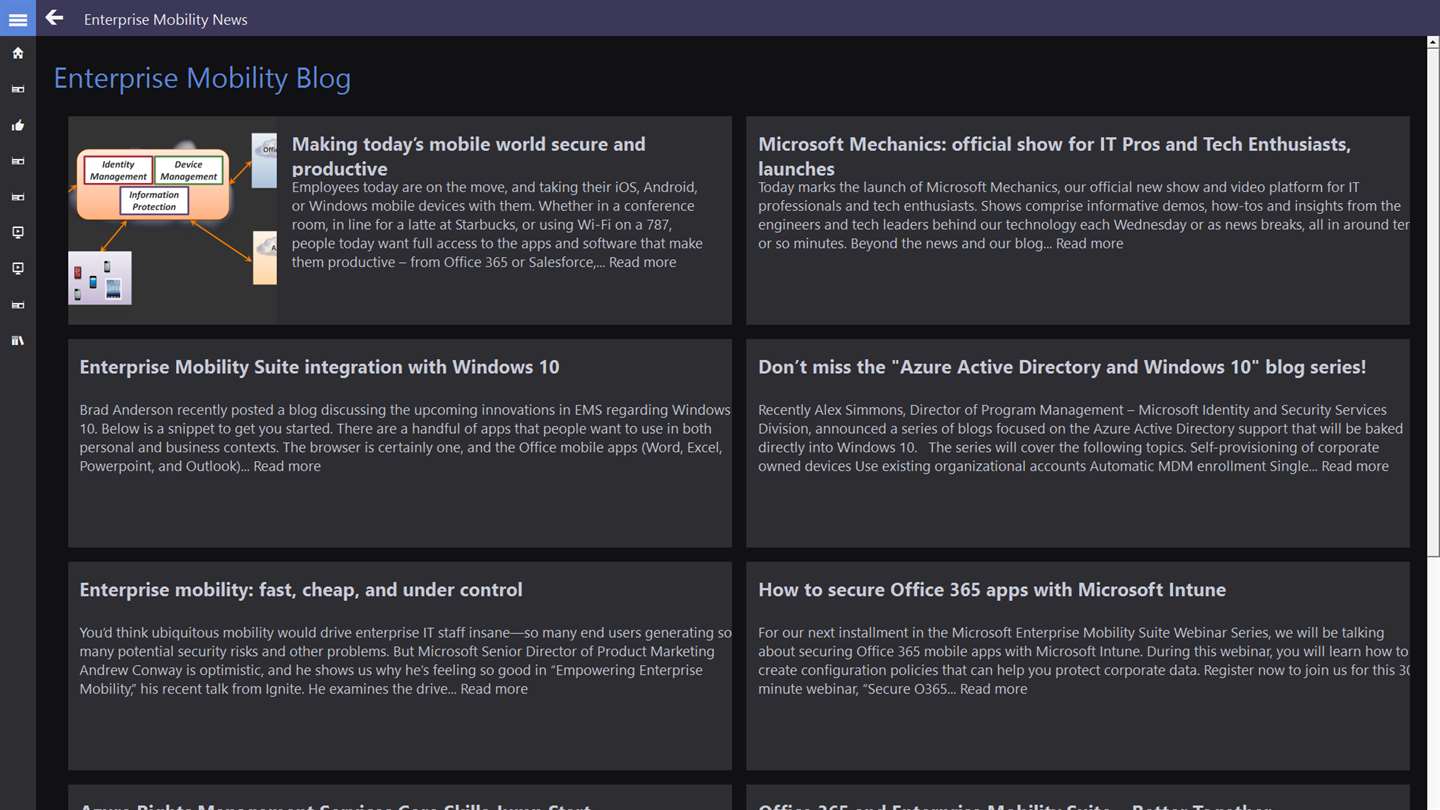Read more about Azure Active Directory blog series
Viewport: 1440px width, 810px height.
tap(1355, 466)
